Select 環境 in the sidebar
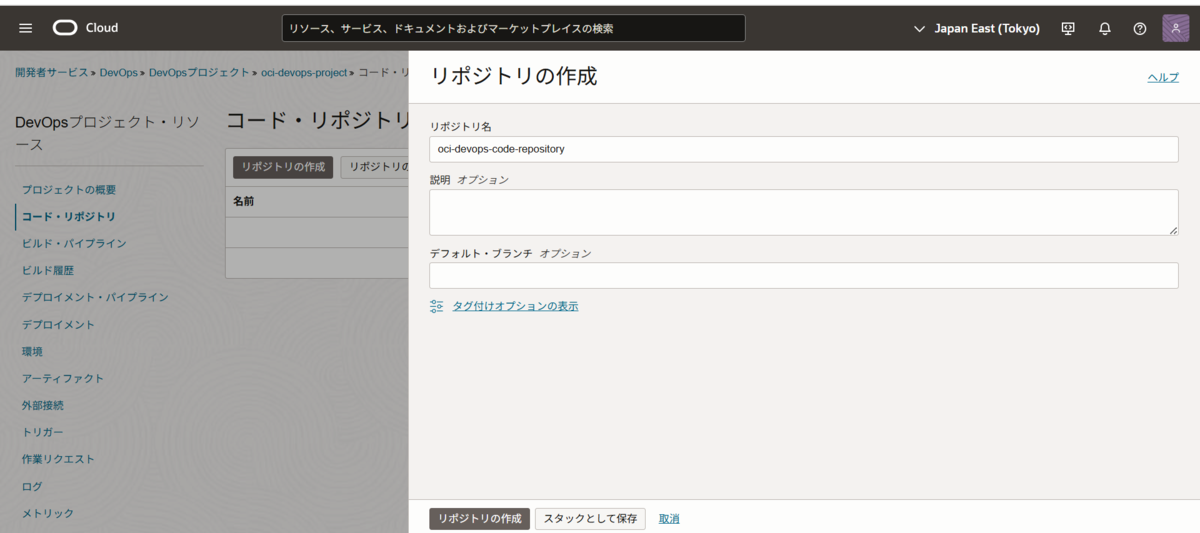 click(32, 352)
